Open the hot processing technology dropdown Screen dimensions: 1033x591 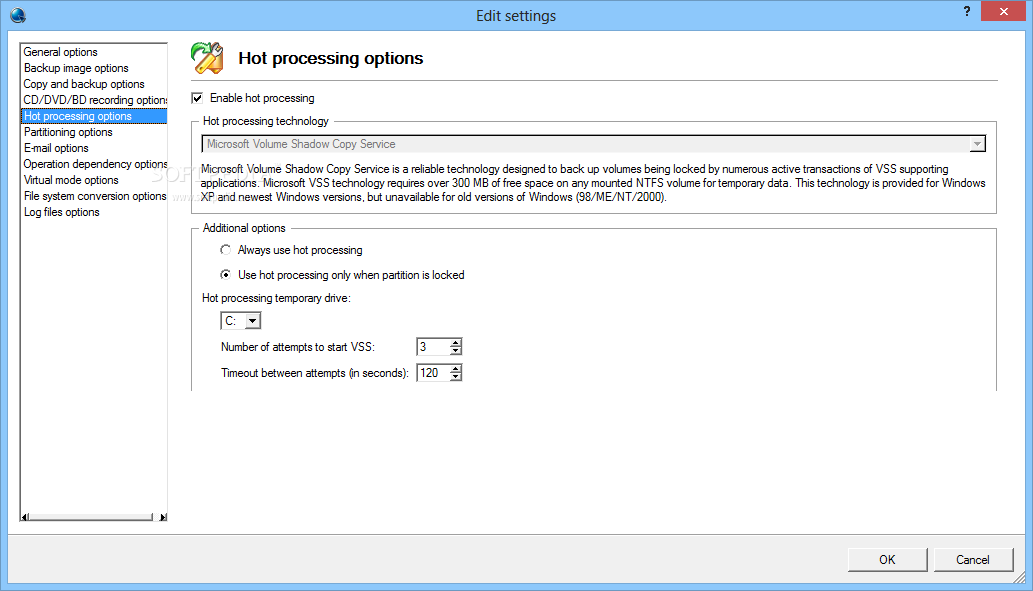point(978,144)
